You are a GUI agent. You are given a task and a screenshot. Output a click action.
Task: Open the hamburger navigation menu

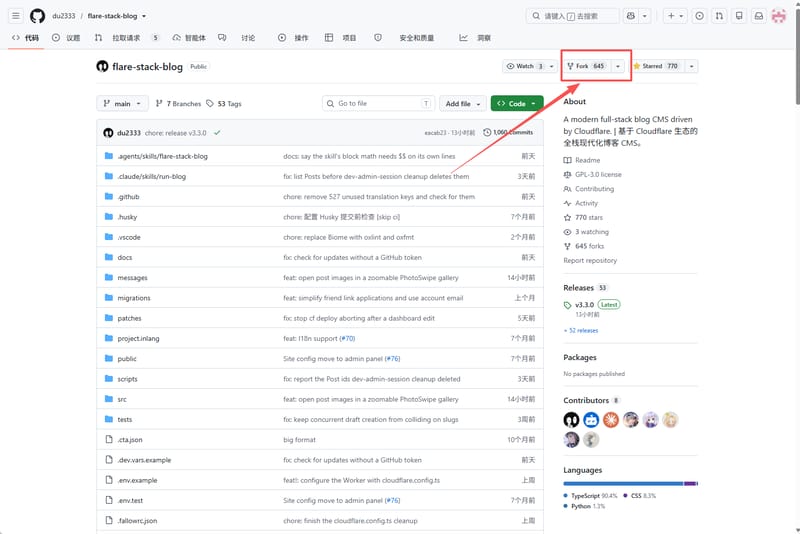pyautogui.click(x=16, y=16)
